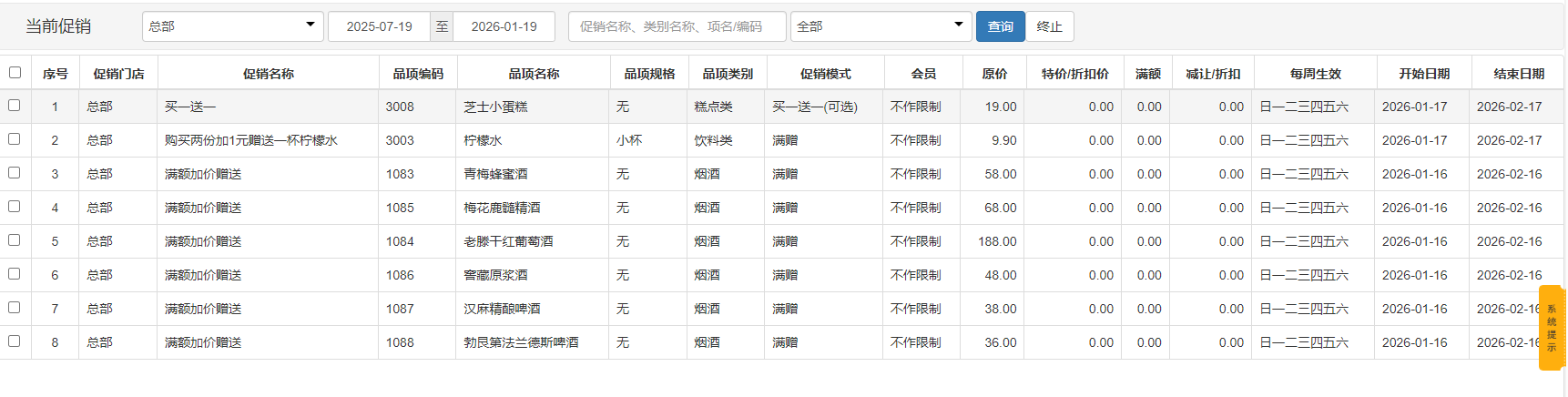Tick the checkbox for row 8
This screenshot has height=397, width=1568.
point(15,341)
